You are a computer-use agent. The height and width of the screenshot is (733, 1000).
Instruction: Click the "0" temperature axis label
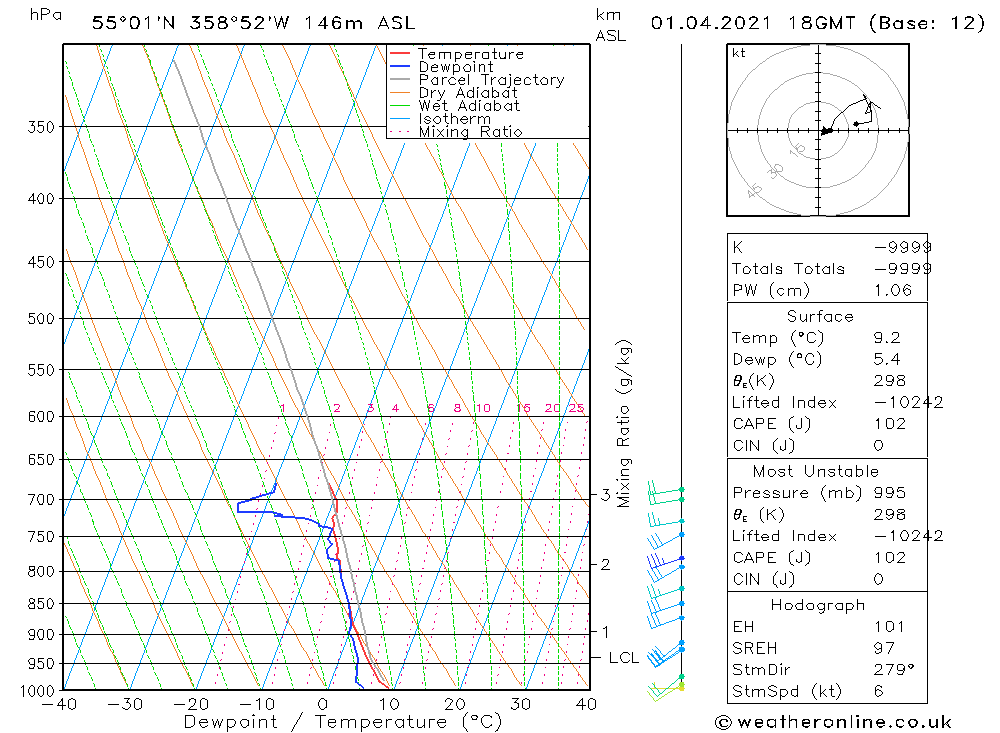[323, 704]
